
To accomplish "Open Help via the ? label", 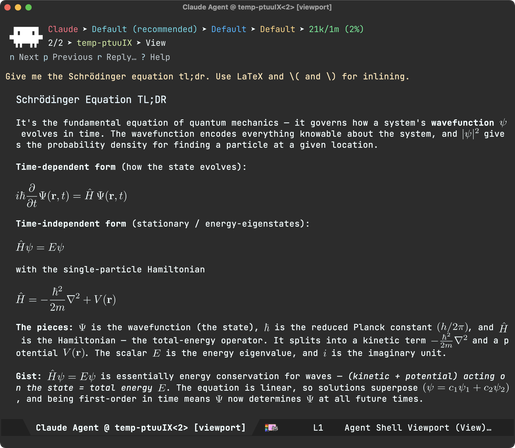I will click(155, 57).
